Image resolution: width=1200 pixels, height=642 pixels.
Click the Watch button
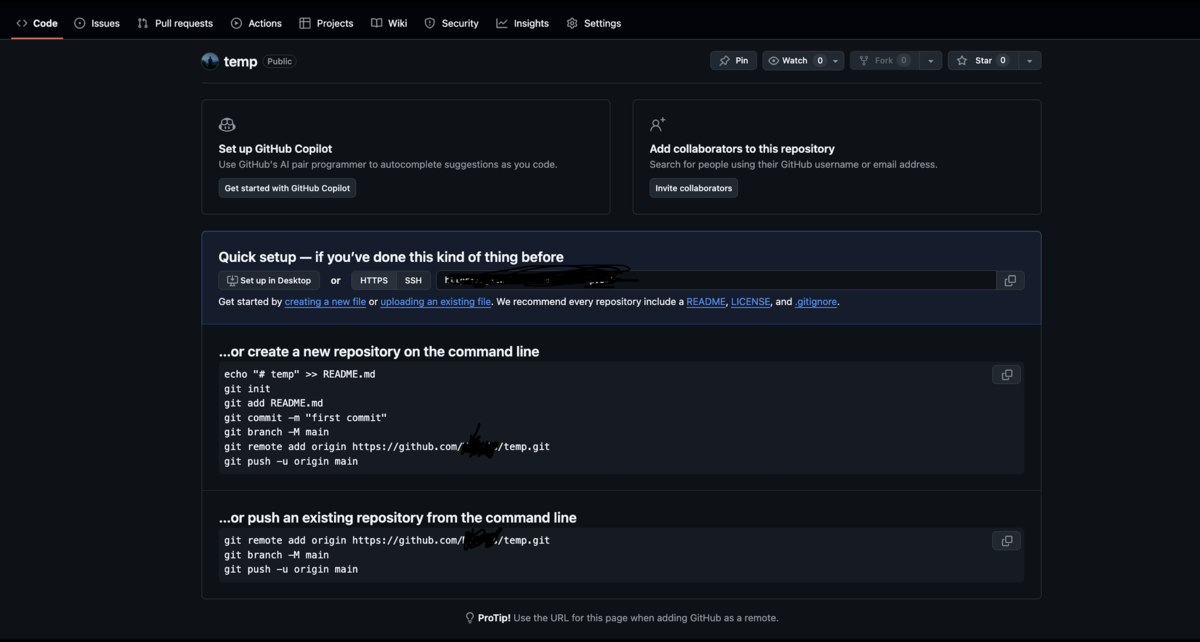pos(795,61)
